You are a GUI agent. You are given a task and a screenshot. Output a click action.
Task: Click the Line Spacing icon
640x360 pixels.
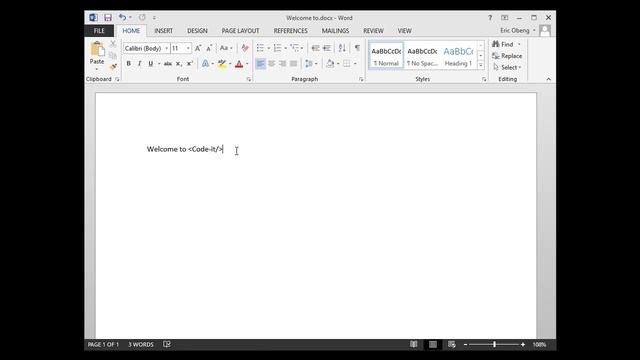click(x=309, y=64)
